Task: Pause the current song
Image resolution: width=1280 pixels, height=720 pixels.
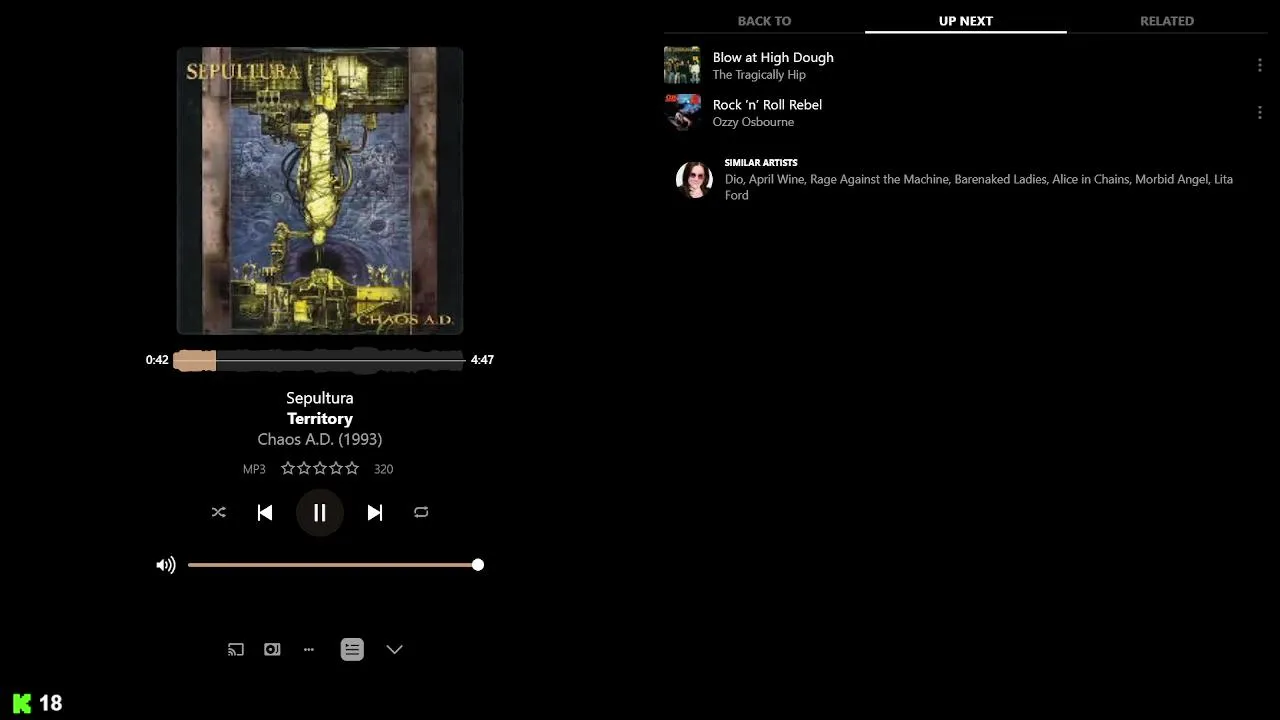Action: coord(320,512)
